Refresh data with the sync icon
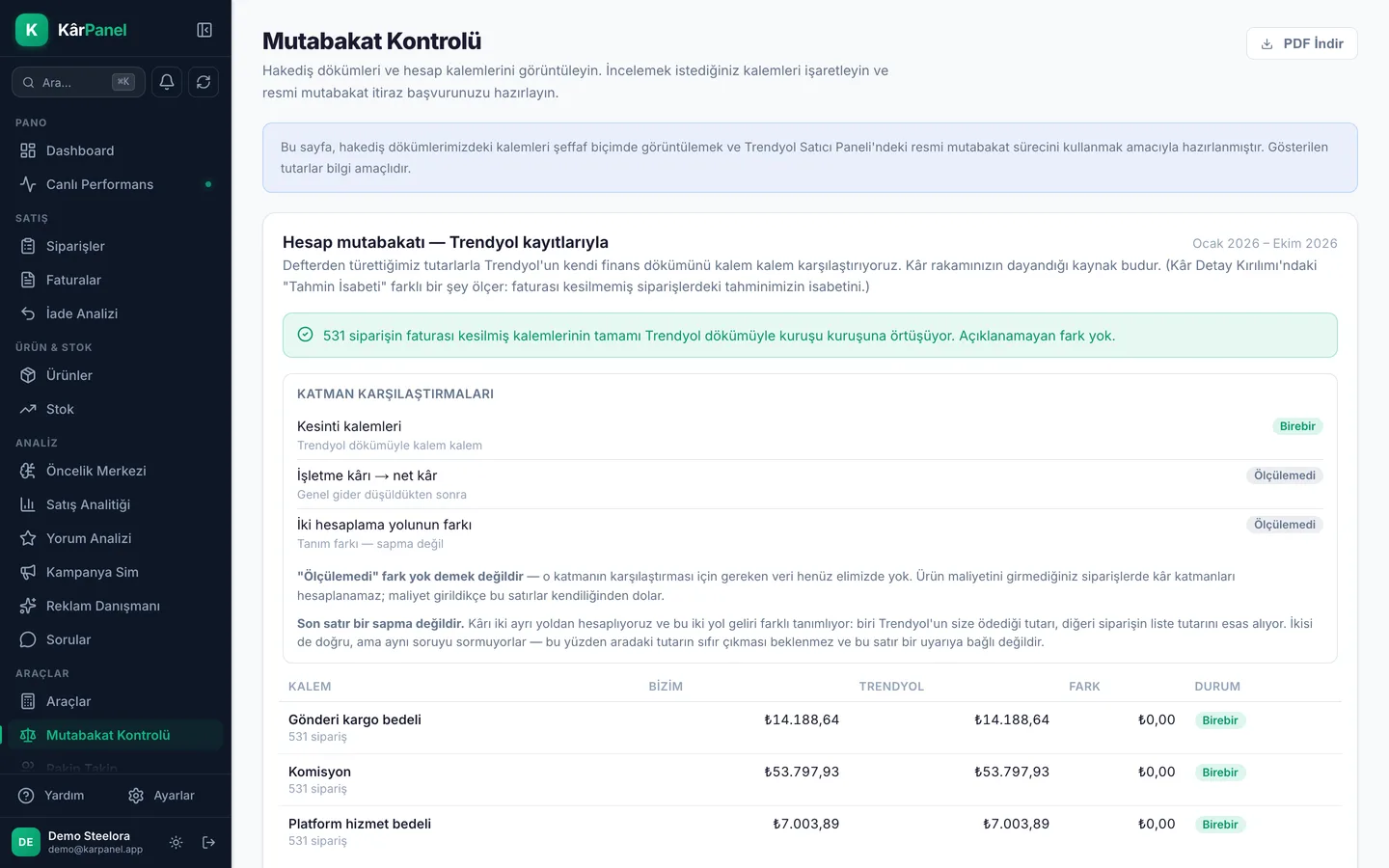Image resolution: width=1389 pixels, height=868 pixels. tap(204, 82)
